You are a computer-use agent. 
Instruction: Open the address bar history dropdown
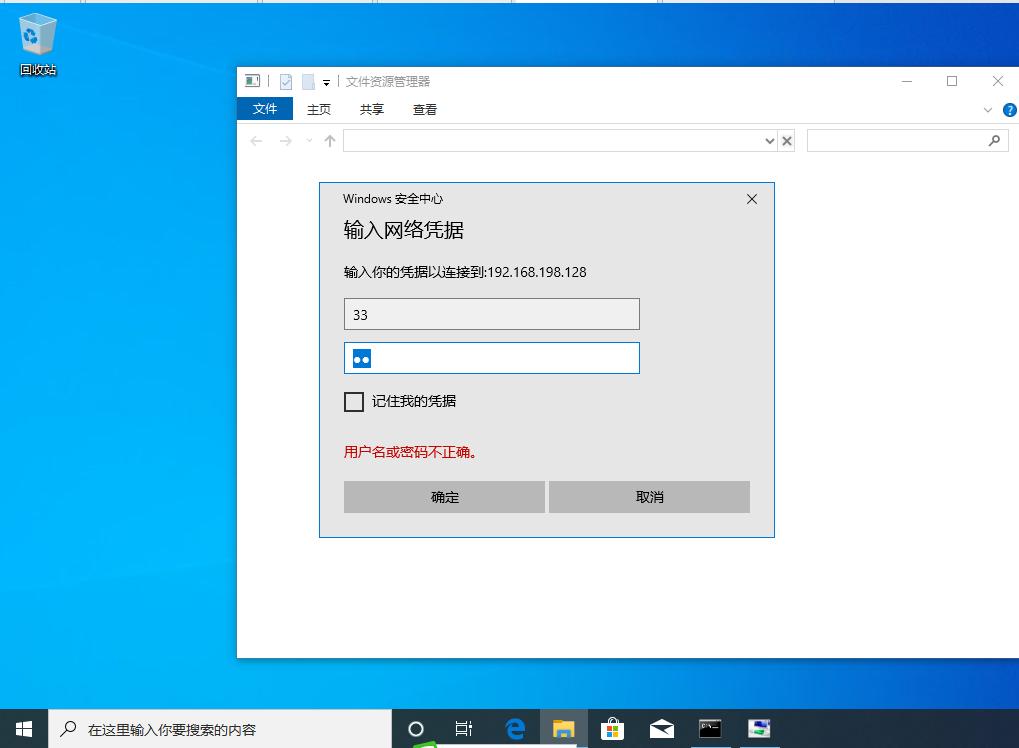point(768,141)
